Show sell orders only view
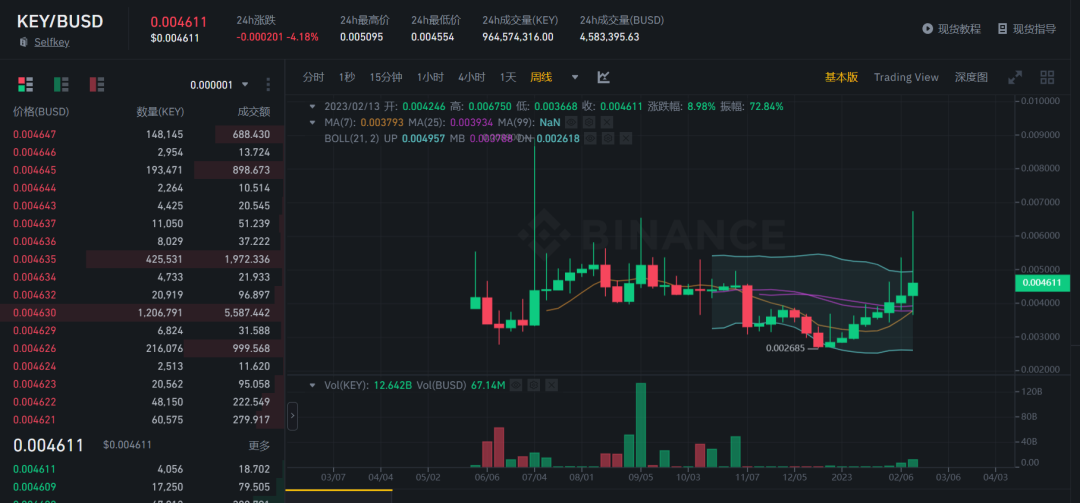This screenshot has height=503, width=1080. point(97,85)
